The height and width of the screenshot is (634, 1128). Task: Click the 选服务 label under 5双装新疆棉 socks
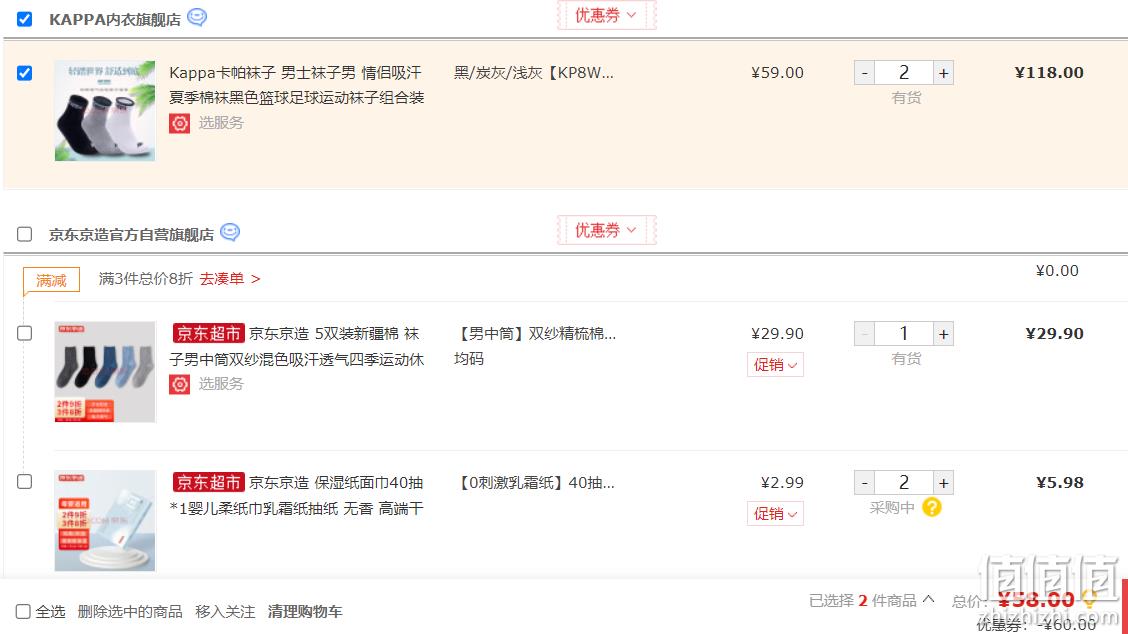(221, 384)
